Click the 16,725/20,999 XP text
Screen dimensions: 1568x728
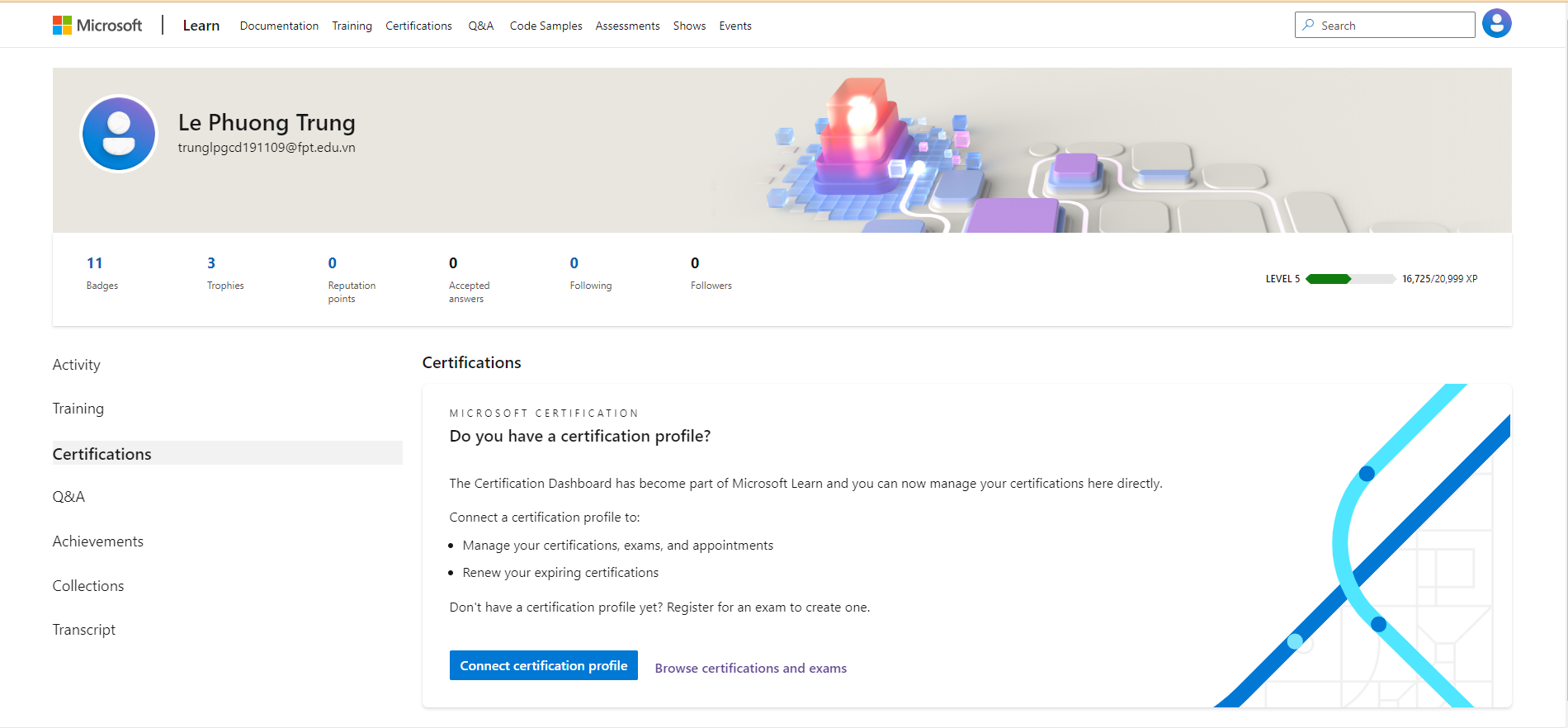1440,279
